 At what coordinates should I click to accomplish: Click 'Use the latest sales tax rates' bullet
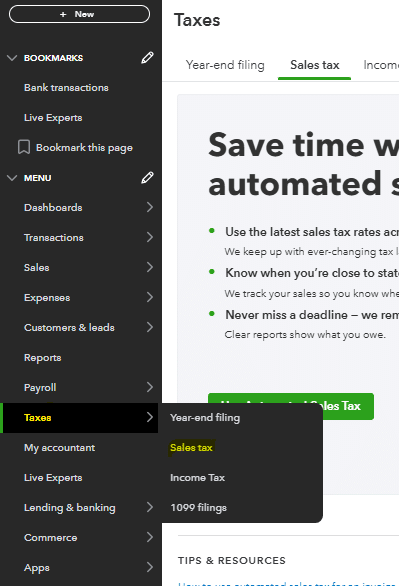(x=312, y=232)
